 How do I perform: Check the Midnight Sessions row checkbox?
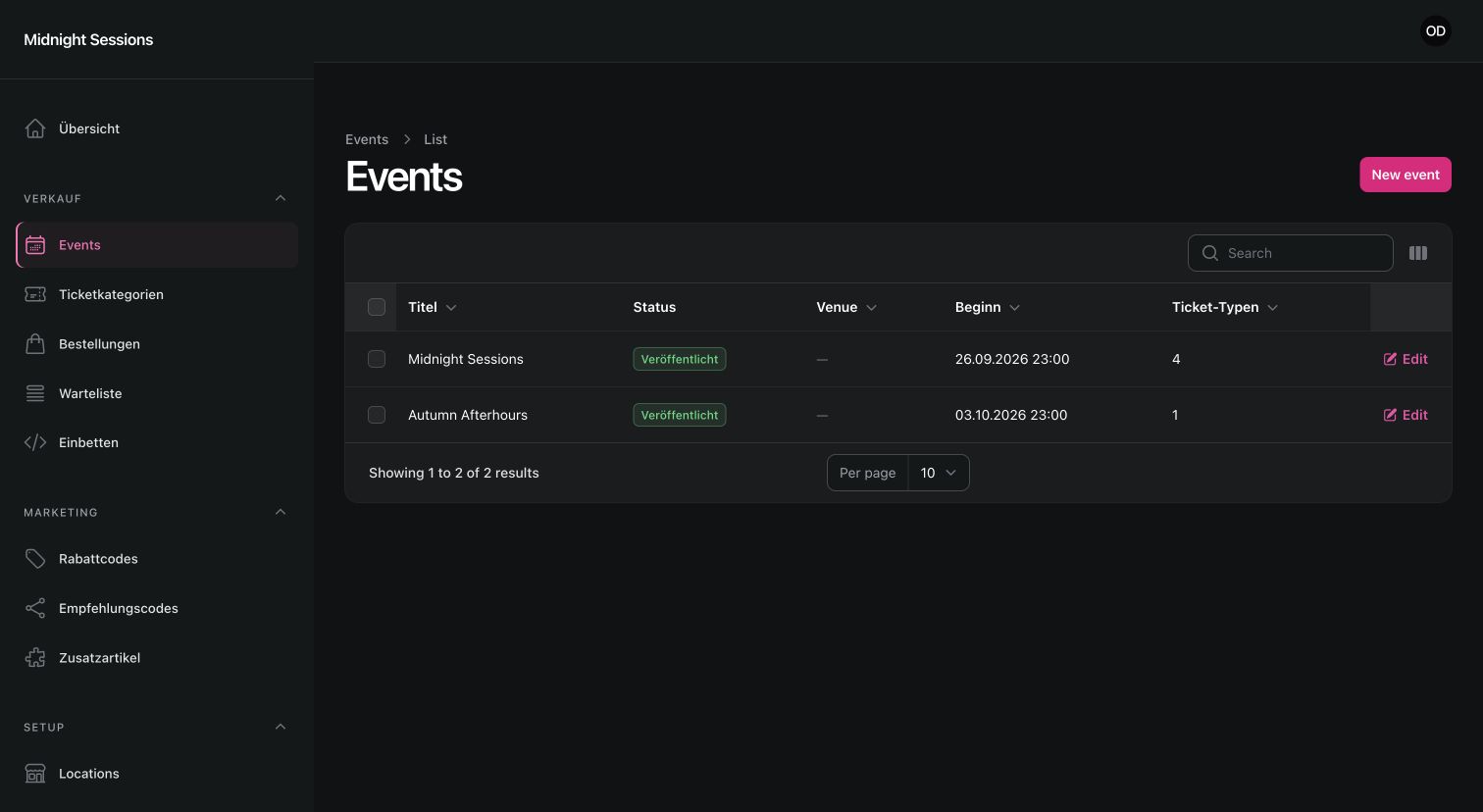click(377, 359)
